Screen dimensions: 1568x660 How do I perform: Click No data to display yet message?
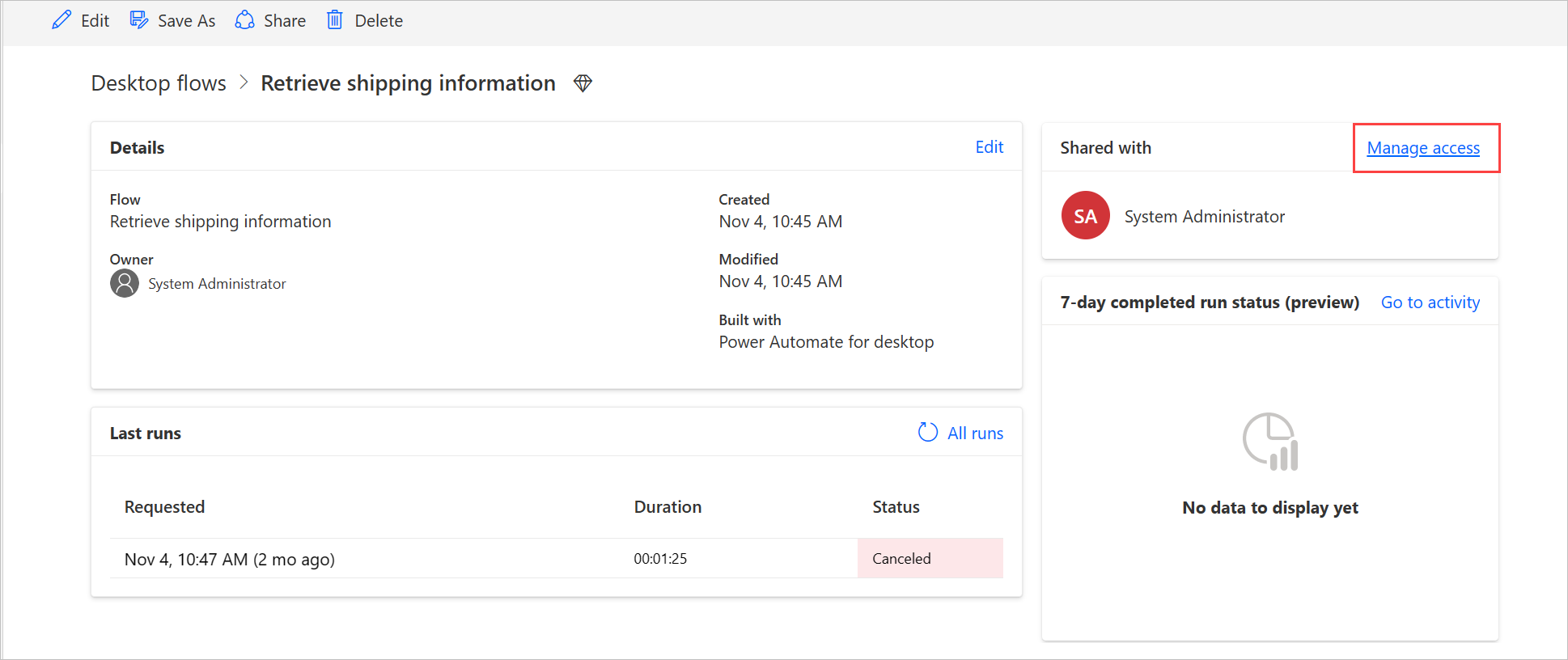(x=1270, y=508)
